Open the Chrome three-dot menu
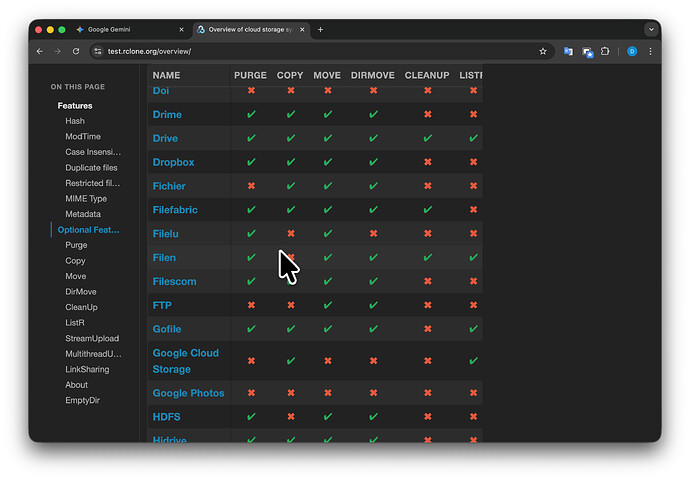Image resolution: width=690 pixels, height=479 pixels. click(x=650, y=51)
